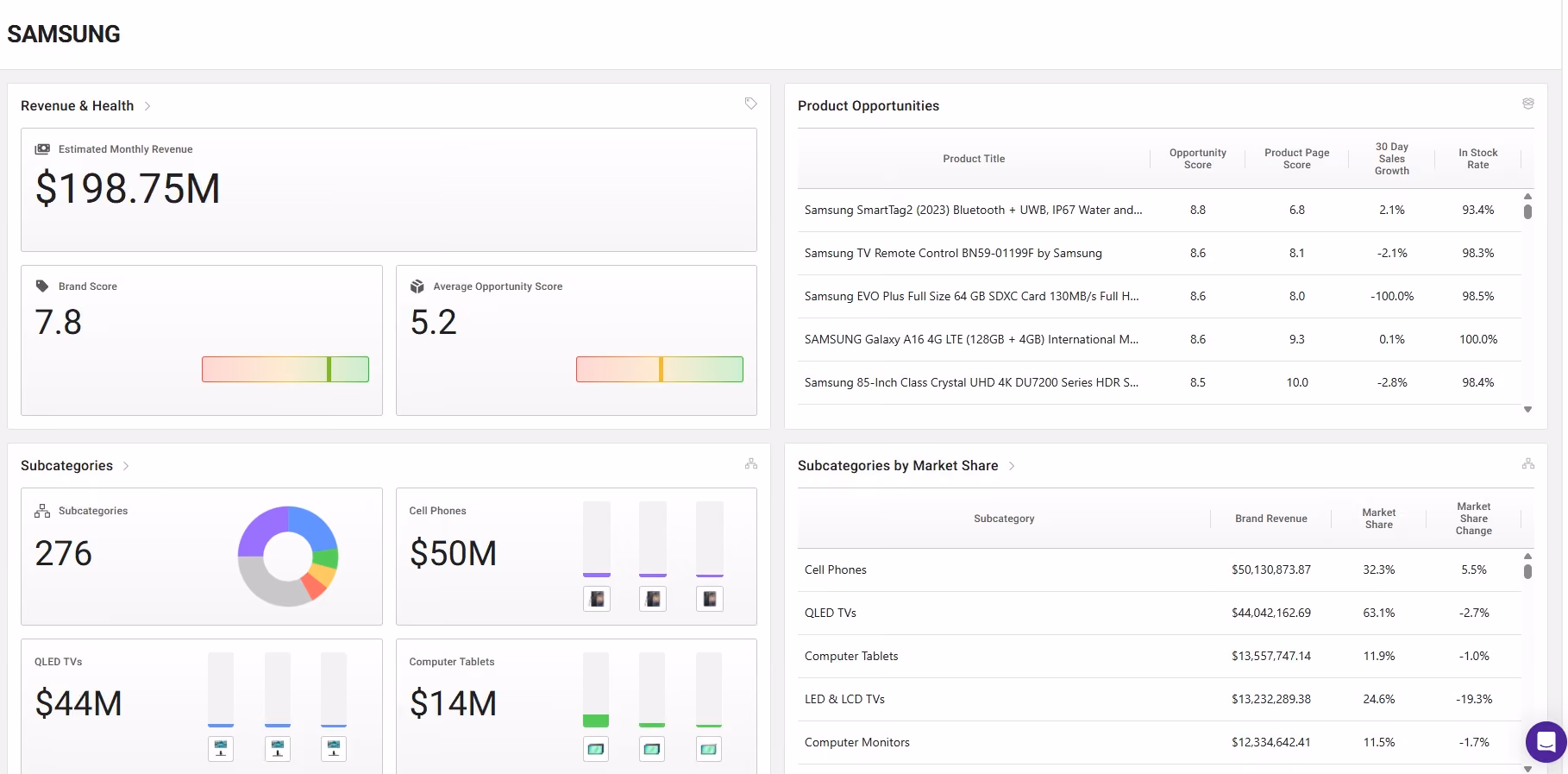Expand Subcategories section via chevron
Viewport: 1568px width, 774px height.
click(x=126, y=466)
